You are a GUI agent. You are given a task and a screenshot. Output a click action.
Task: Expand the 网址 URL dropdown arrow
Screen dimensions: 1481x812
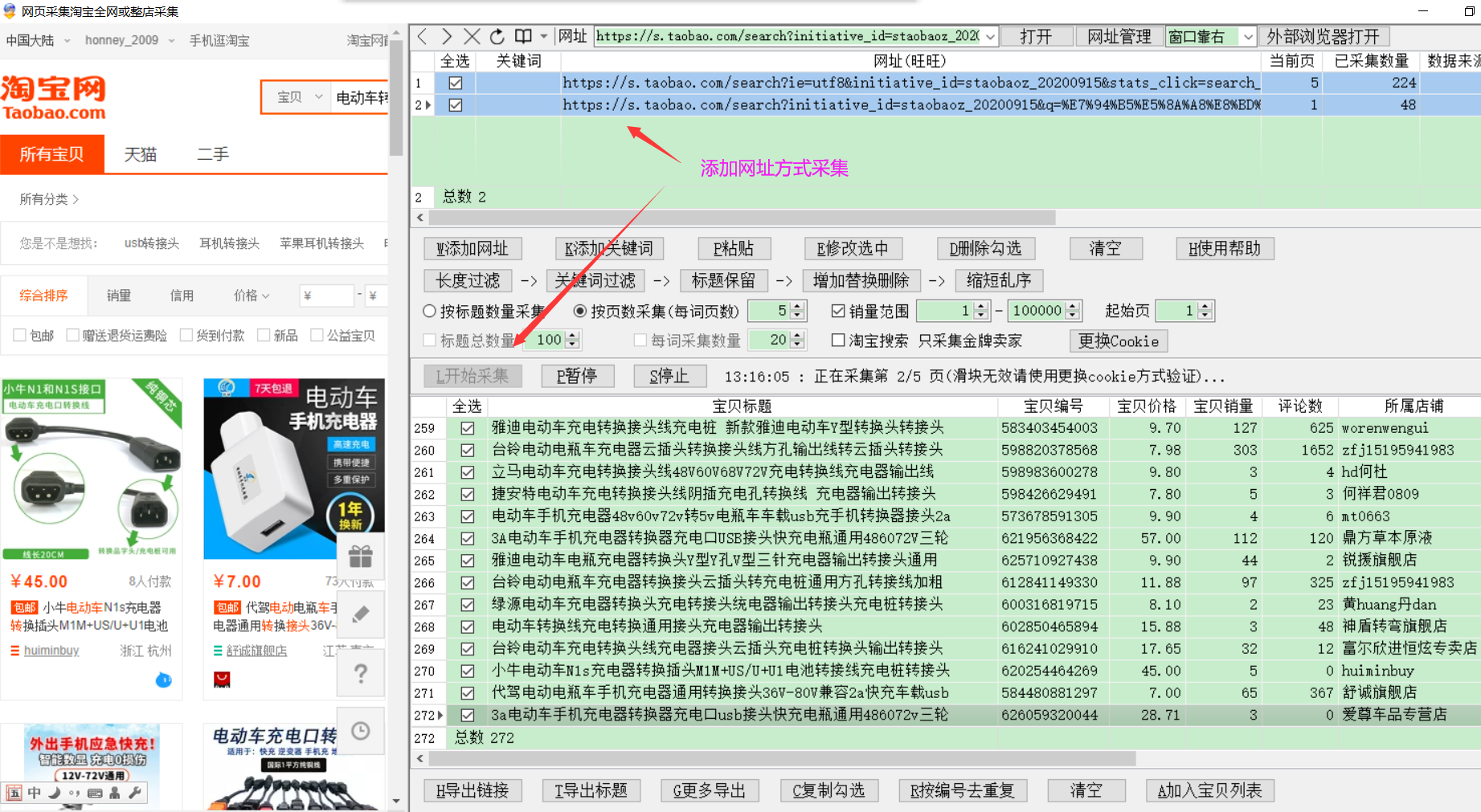(990, 37)
